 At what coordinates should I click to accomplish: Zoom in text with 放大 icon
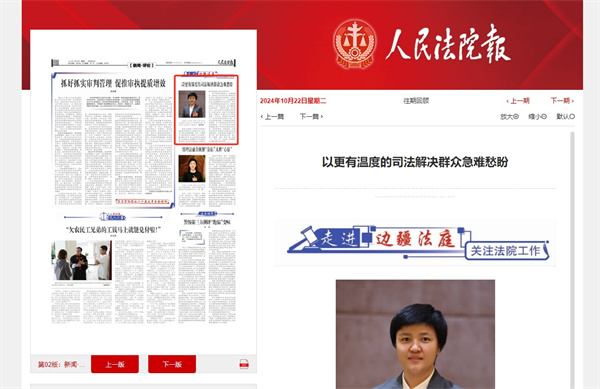point(509,116)
